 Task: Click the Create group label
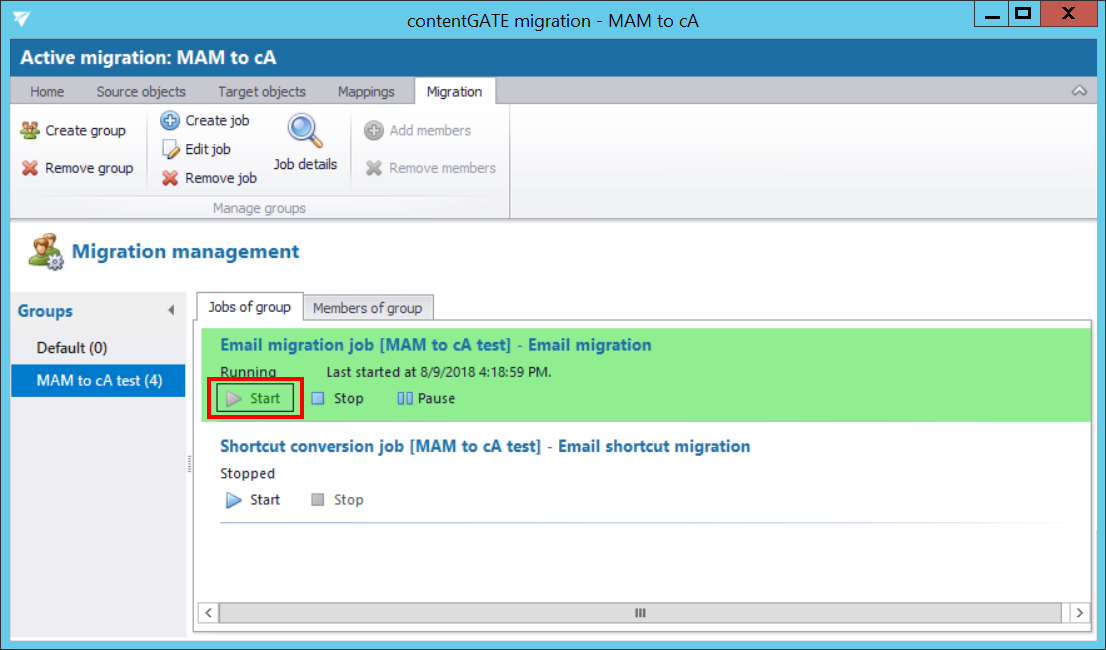point(85,130)
